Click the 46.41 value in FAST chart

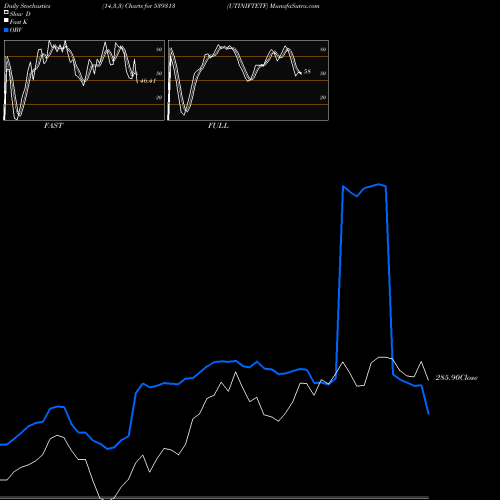148,81
